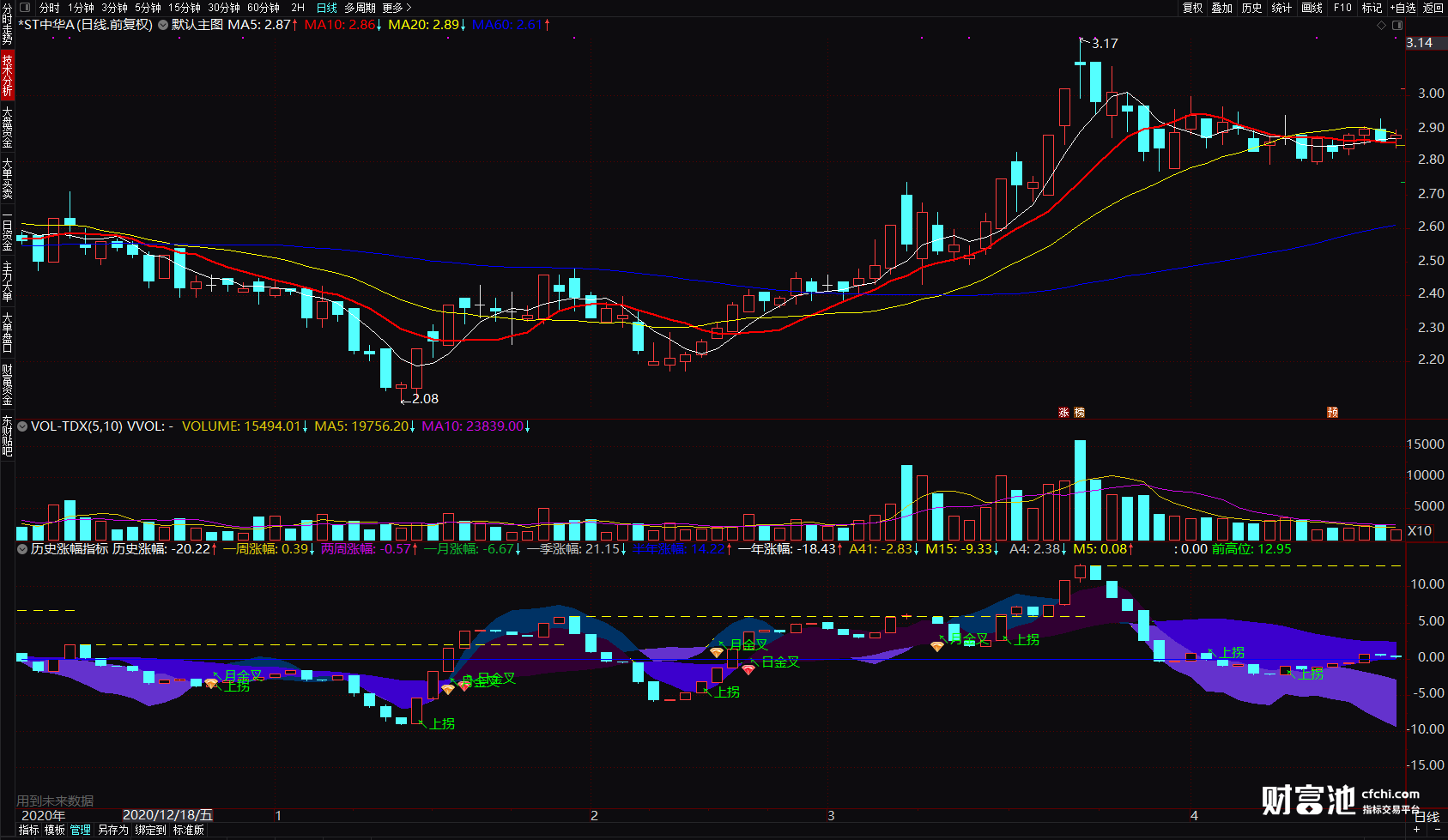Open the 统计 statistics button

[x=1281, y=8]
